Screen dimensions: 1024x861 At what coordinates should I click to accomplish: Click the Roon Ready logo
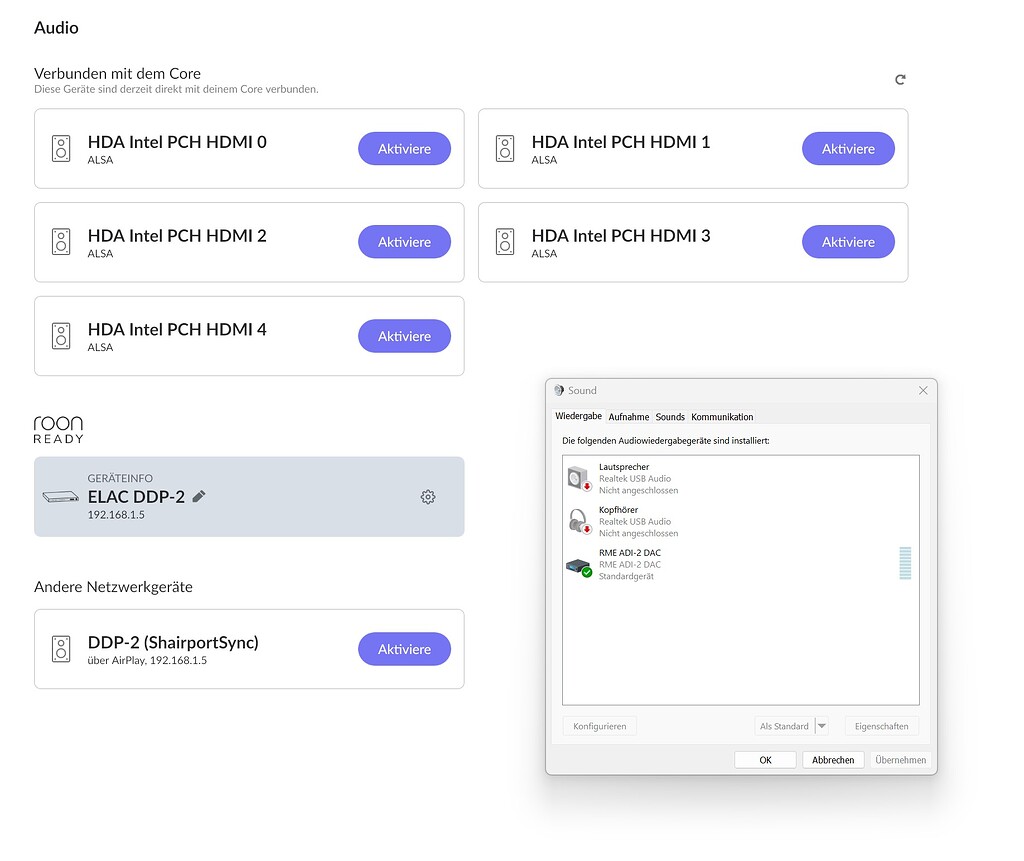pos(59,430)
